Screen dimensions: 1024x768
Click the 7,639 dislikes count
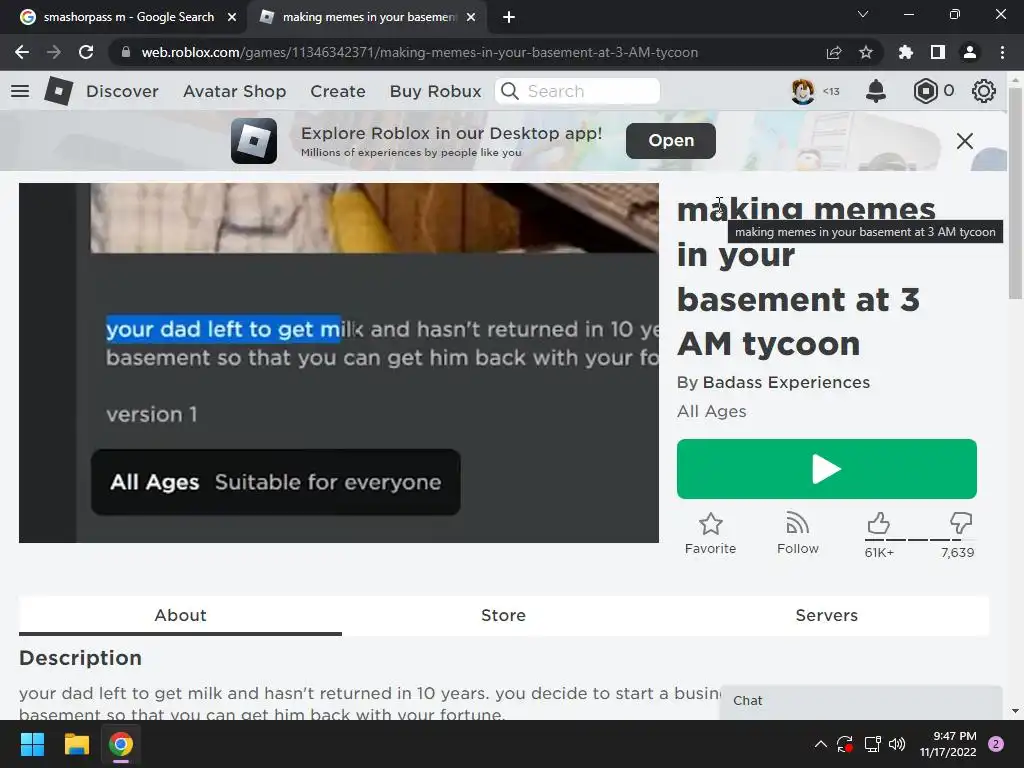[x=957, y=552]
